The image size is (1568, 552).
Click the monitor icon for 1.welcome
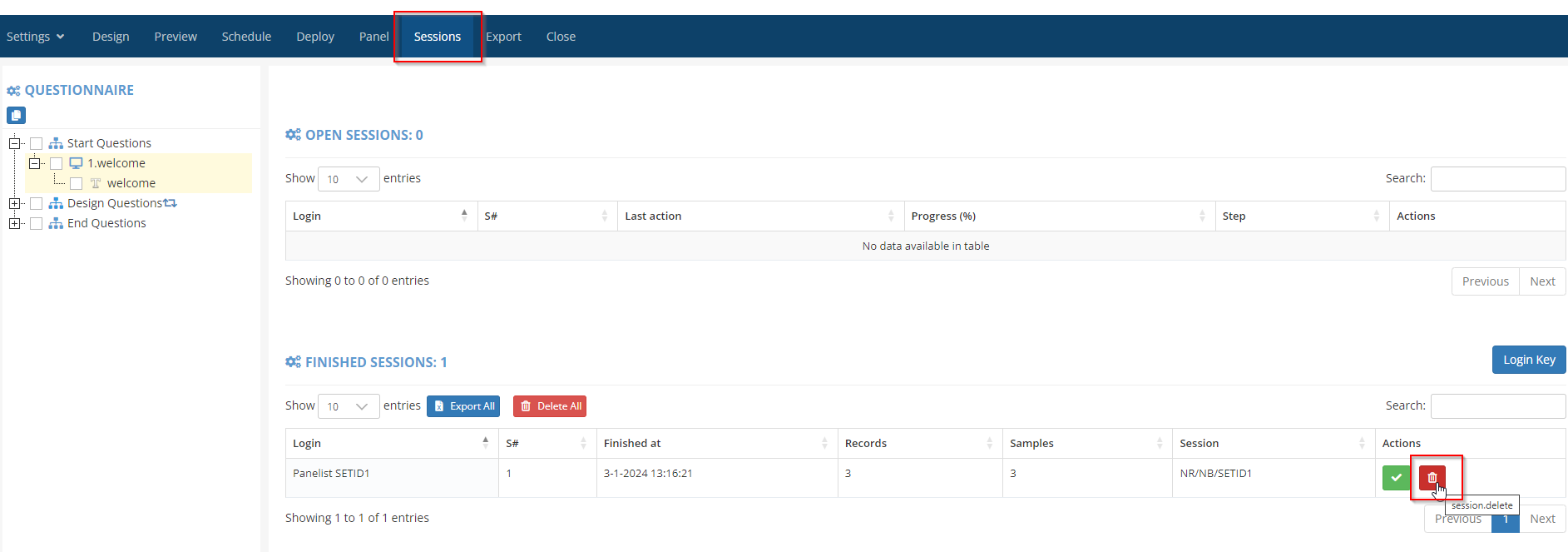click(76, 163)
